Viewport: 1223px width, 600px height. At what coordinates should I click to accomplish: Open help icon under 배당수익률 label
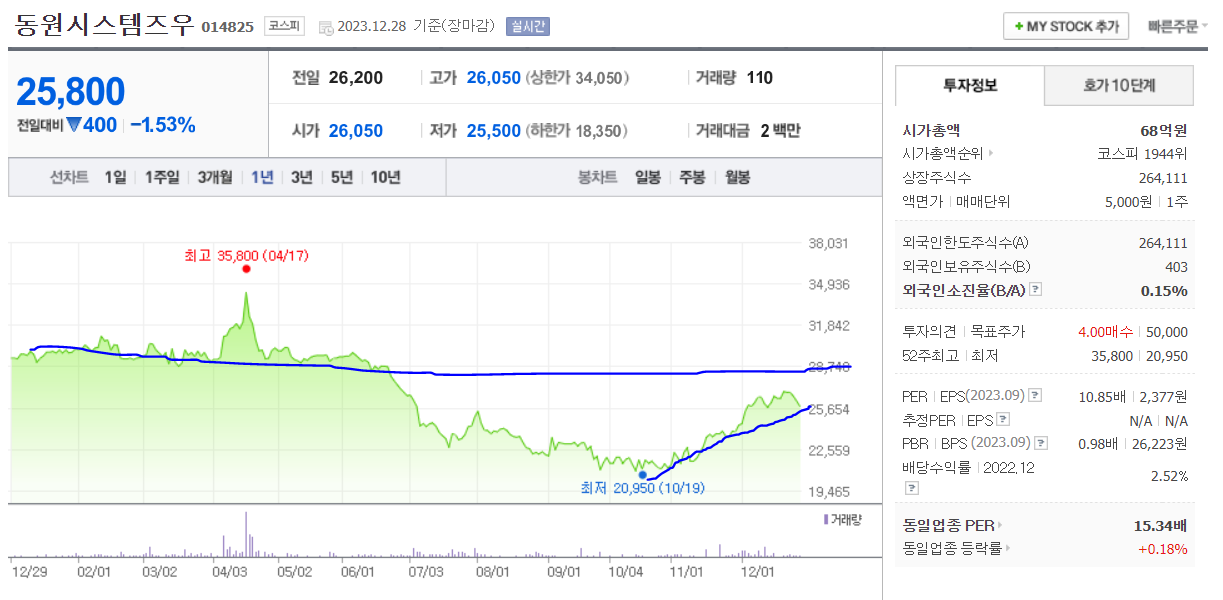click(x=911, y=488)
